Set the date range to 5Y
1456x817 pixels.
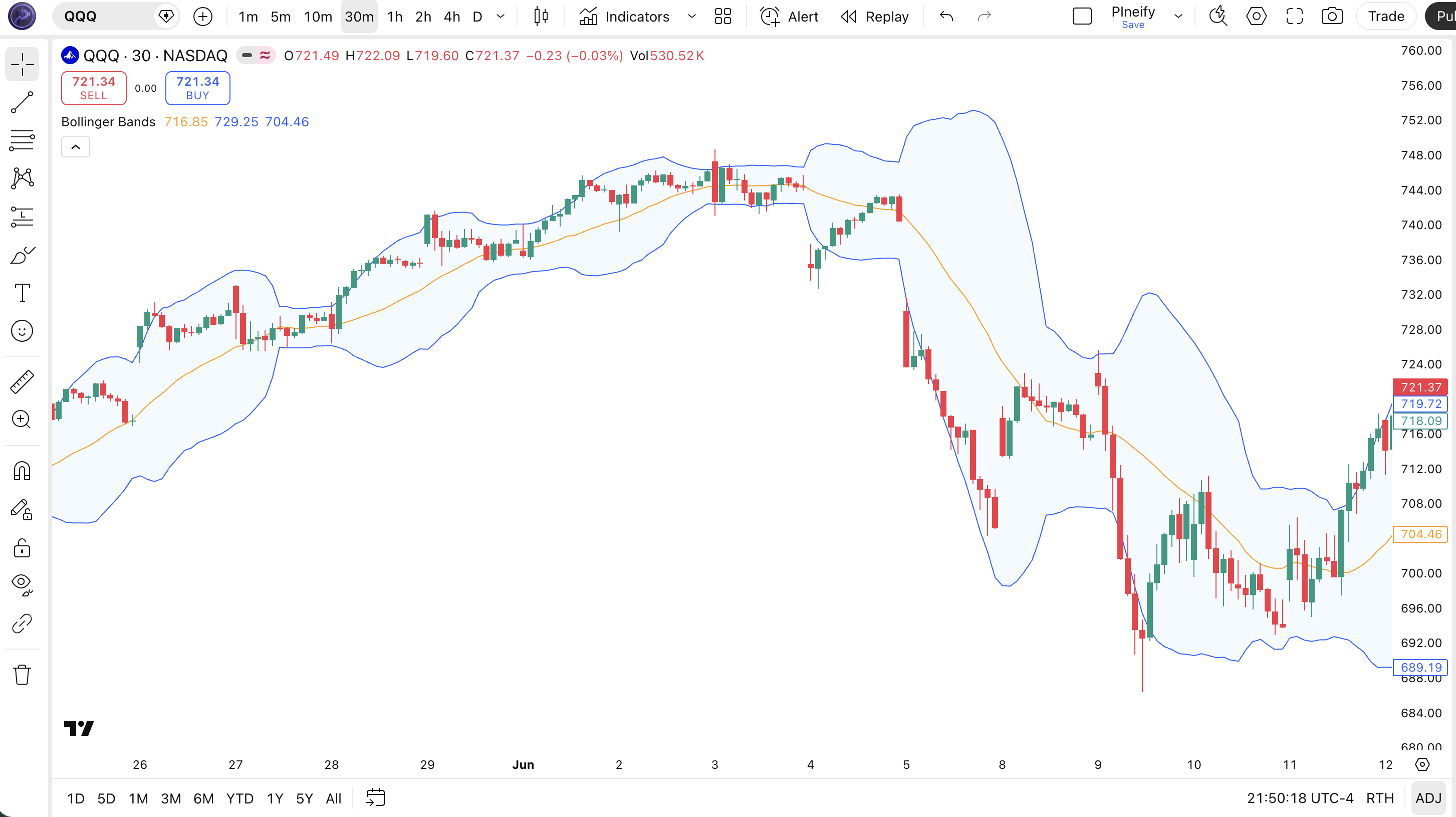point(304,798)
